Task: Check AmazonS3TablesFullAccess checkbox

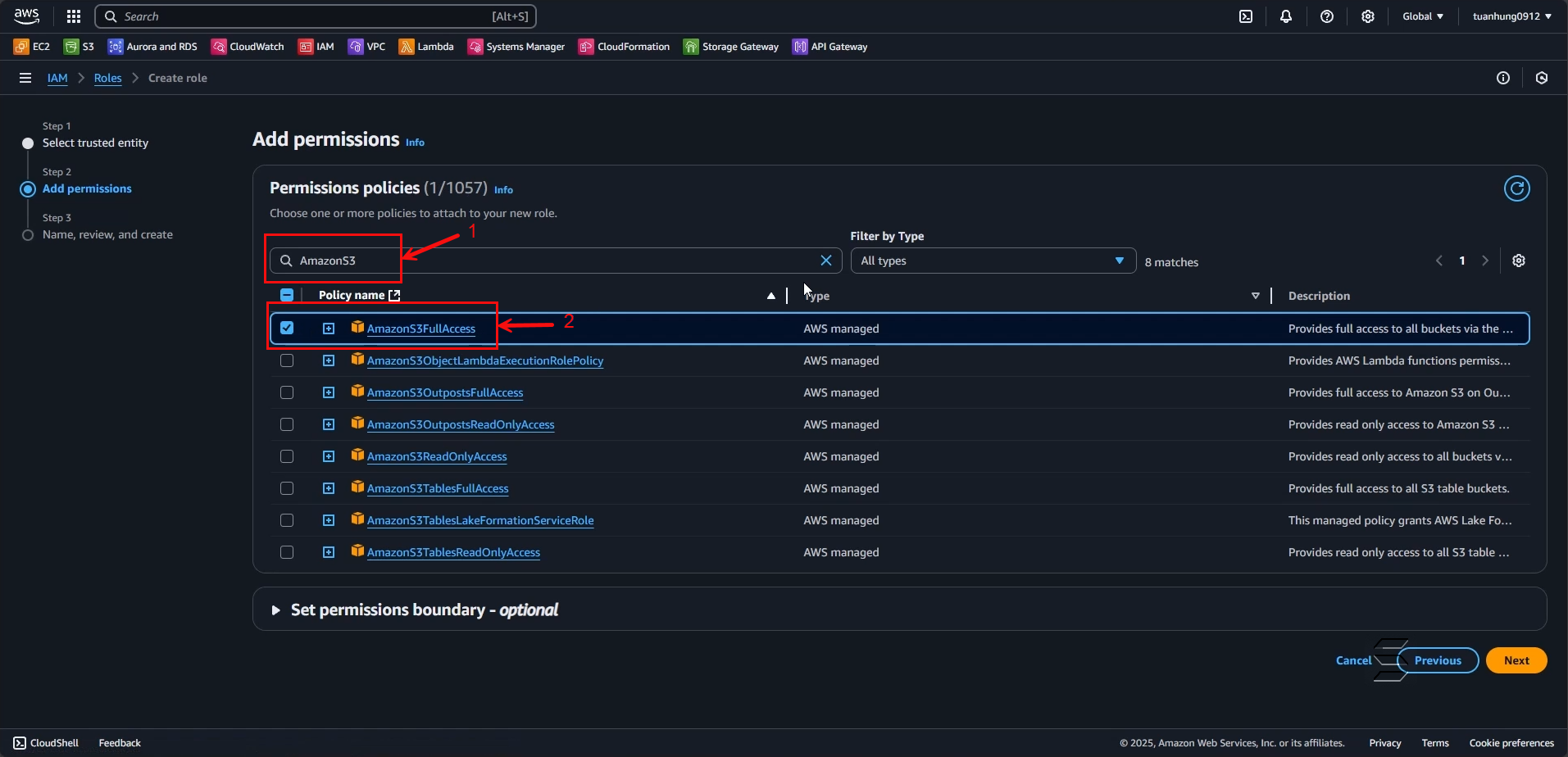Action: point(287,488)
